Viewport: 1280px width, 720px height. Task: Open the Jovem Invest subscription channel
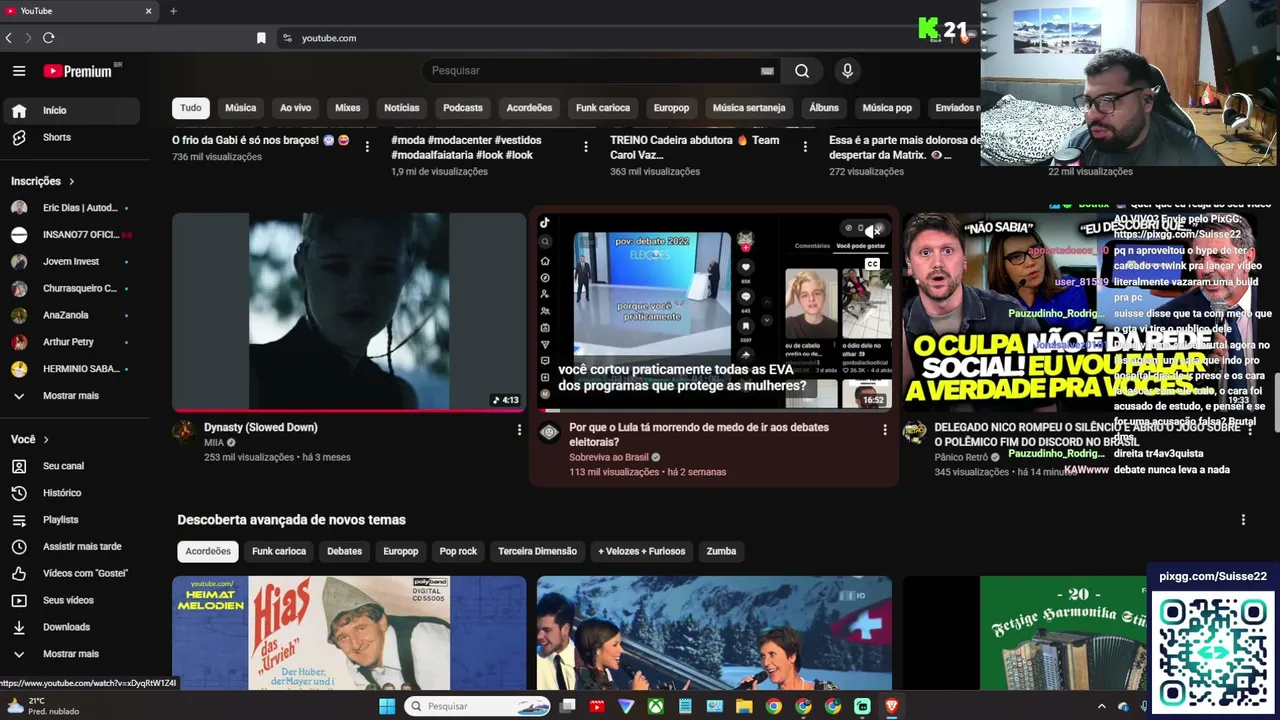coord(70,262)
